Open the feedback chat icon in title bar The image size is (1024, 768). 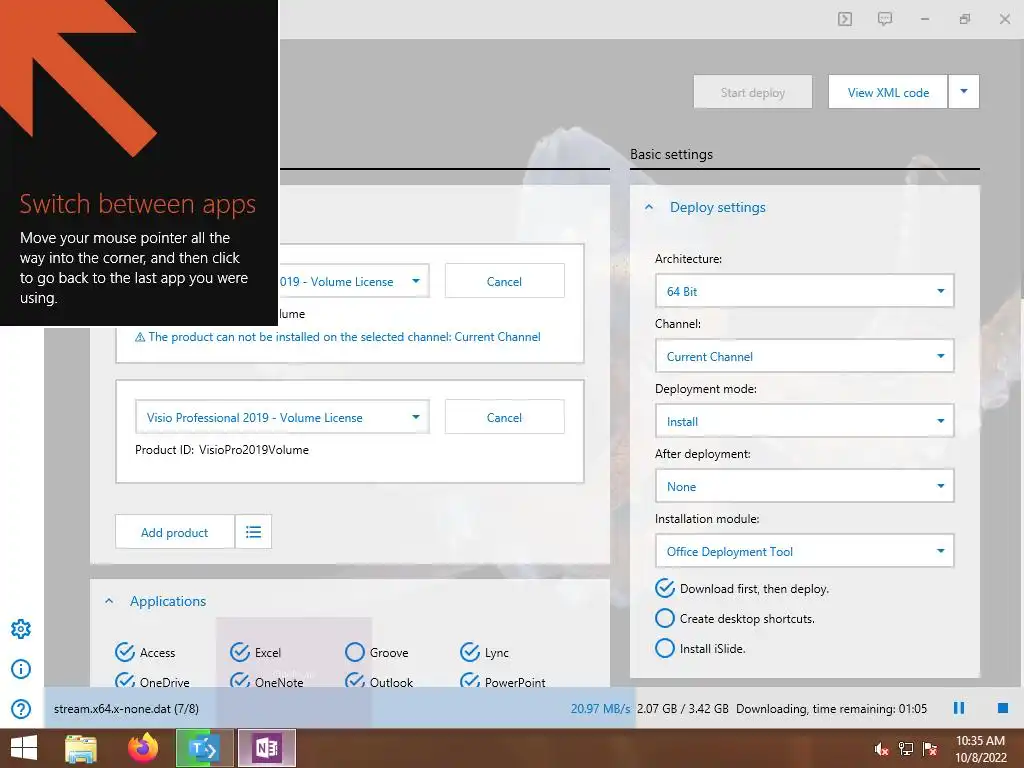[885, 19]
